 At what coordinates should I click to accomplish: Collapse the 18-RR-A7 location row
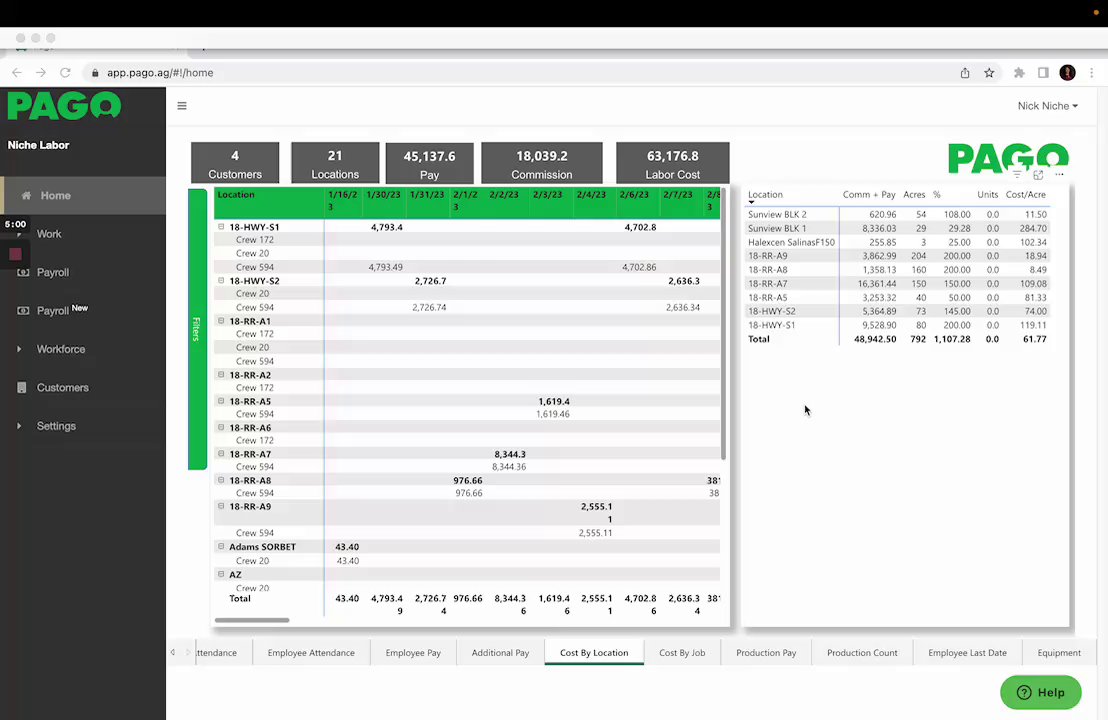[x=221, y=454]
